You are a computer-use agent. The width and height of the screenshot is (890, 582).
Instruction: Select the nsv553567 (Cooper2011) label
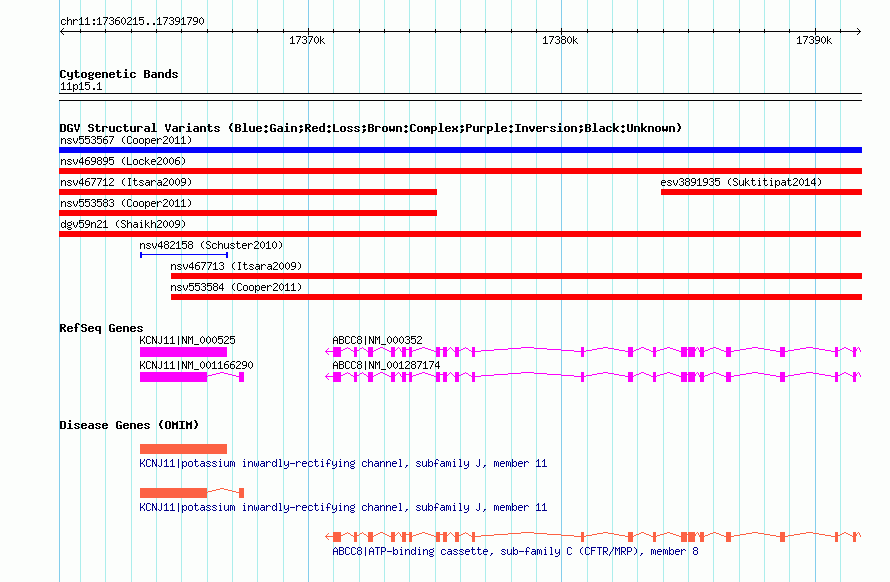point(126,140)
